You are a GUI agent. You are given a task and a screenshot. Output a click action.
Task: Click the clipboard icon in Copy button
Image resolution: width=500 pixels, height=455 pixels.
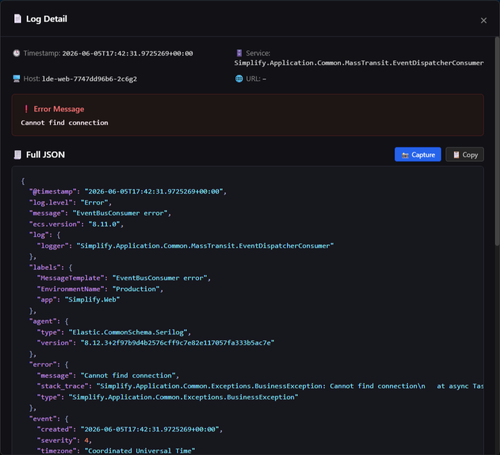pos(456,155)
